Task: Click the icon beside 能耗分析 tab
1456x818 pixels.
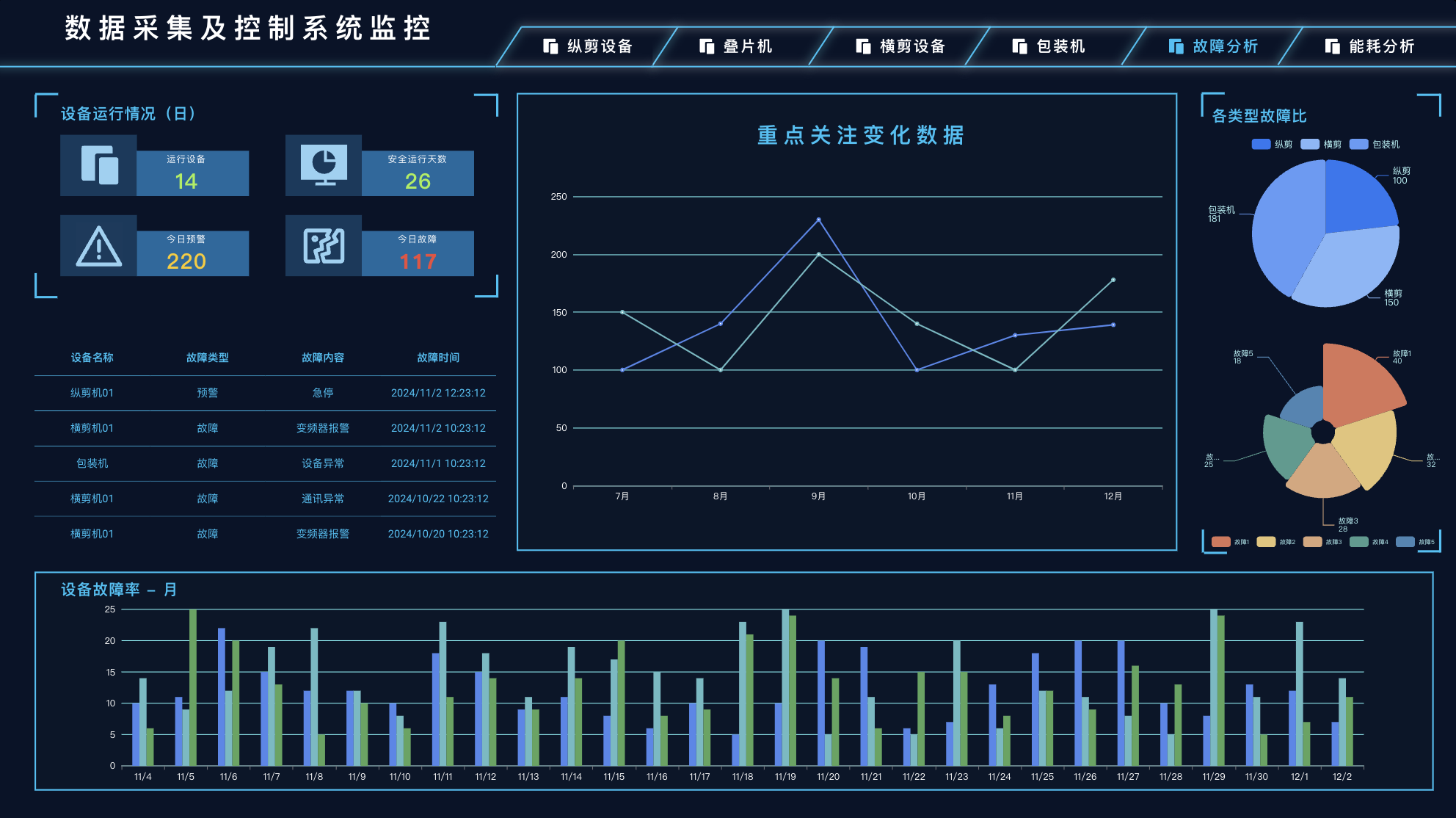Action: coord(1332,46)
